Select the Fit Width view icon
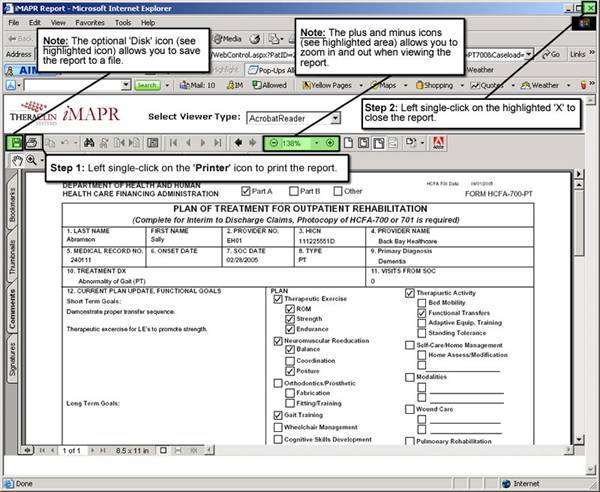 point(378,143)
